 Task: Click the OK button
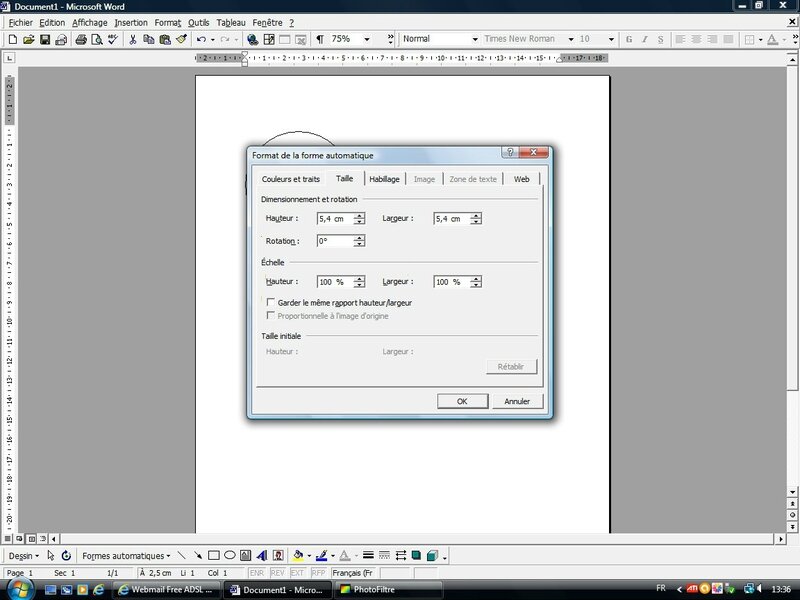tap(462, 401)
